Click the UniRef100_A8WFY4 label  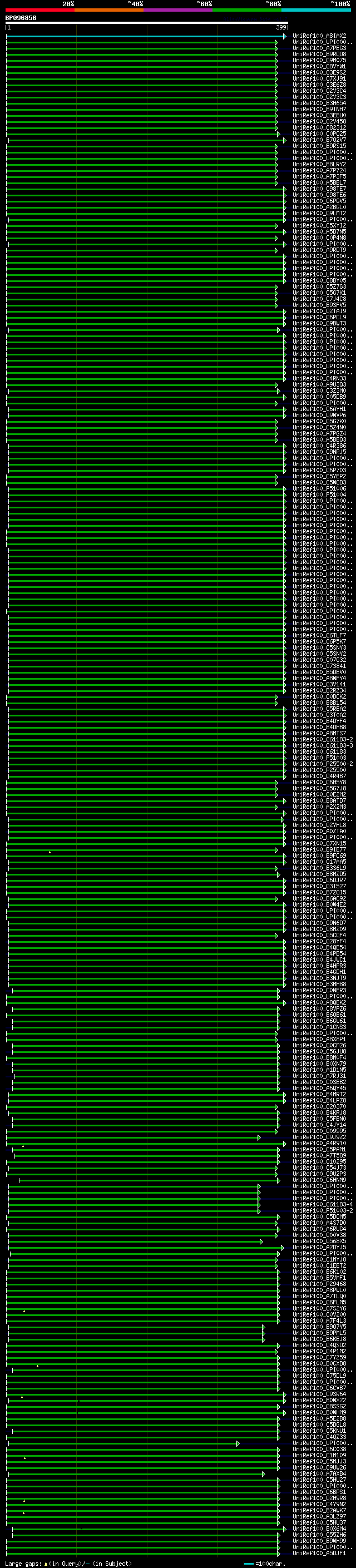click(319, 678)
